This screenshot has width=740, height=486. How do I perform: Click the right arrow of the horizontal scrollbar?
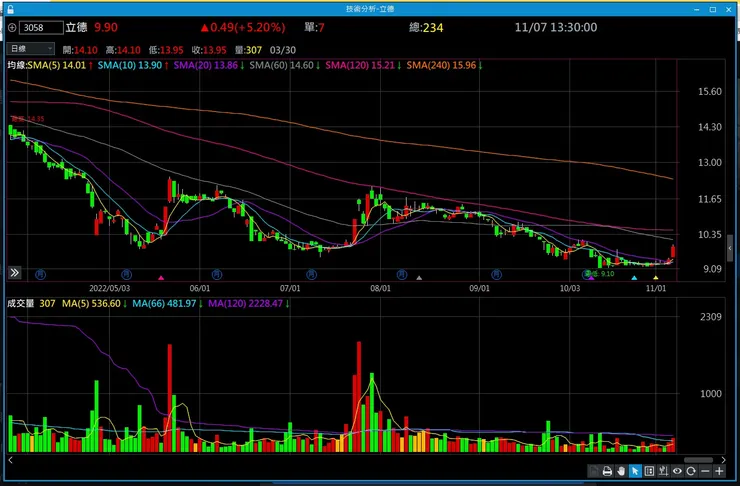[723, 460]
